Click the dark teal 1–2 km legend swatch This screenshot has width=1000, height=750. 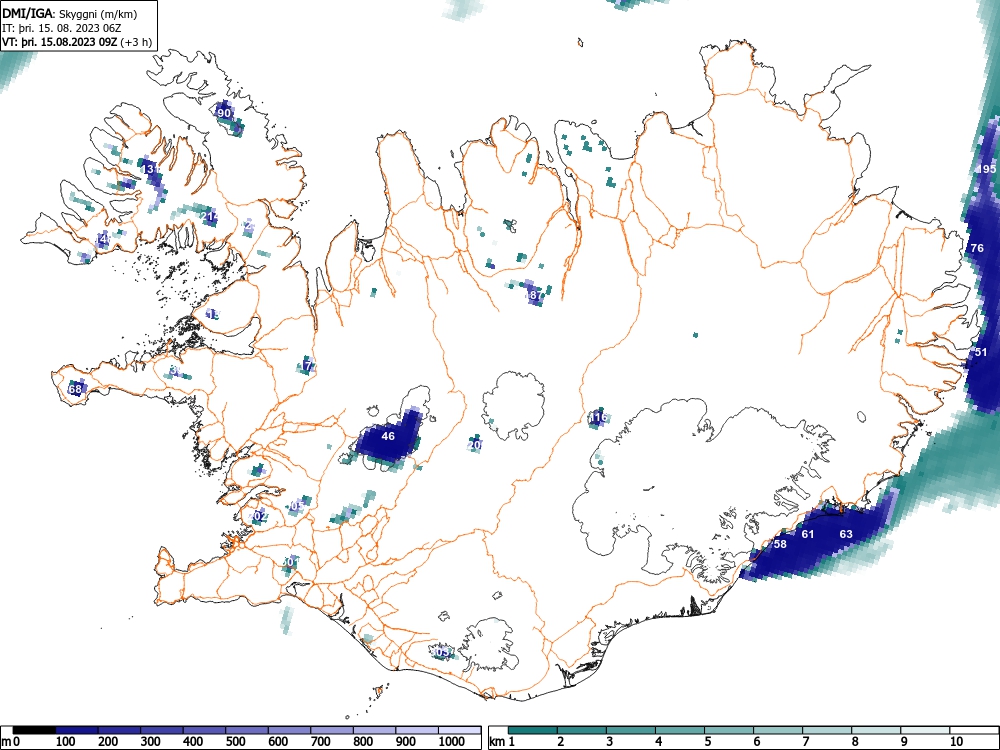pos(533,730)
